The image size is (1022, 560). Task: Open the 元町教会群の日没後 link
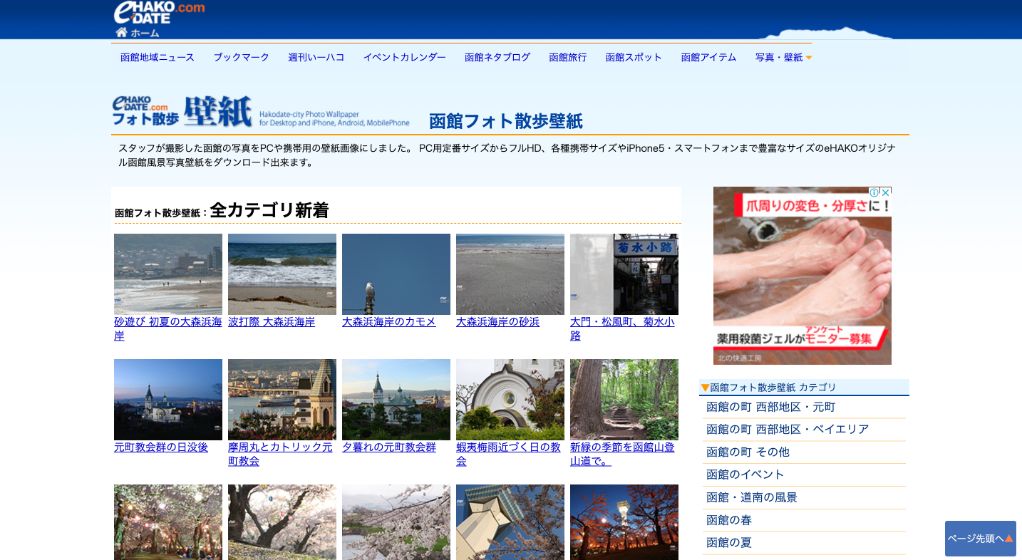click(x=161, y=447)
